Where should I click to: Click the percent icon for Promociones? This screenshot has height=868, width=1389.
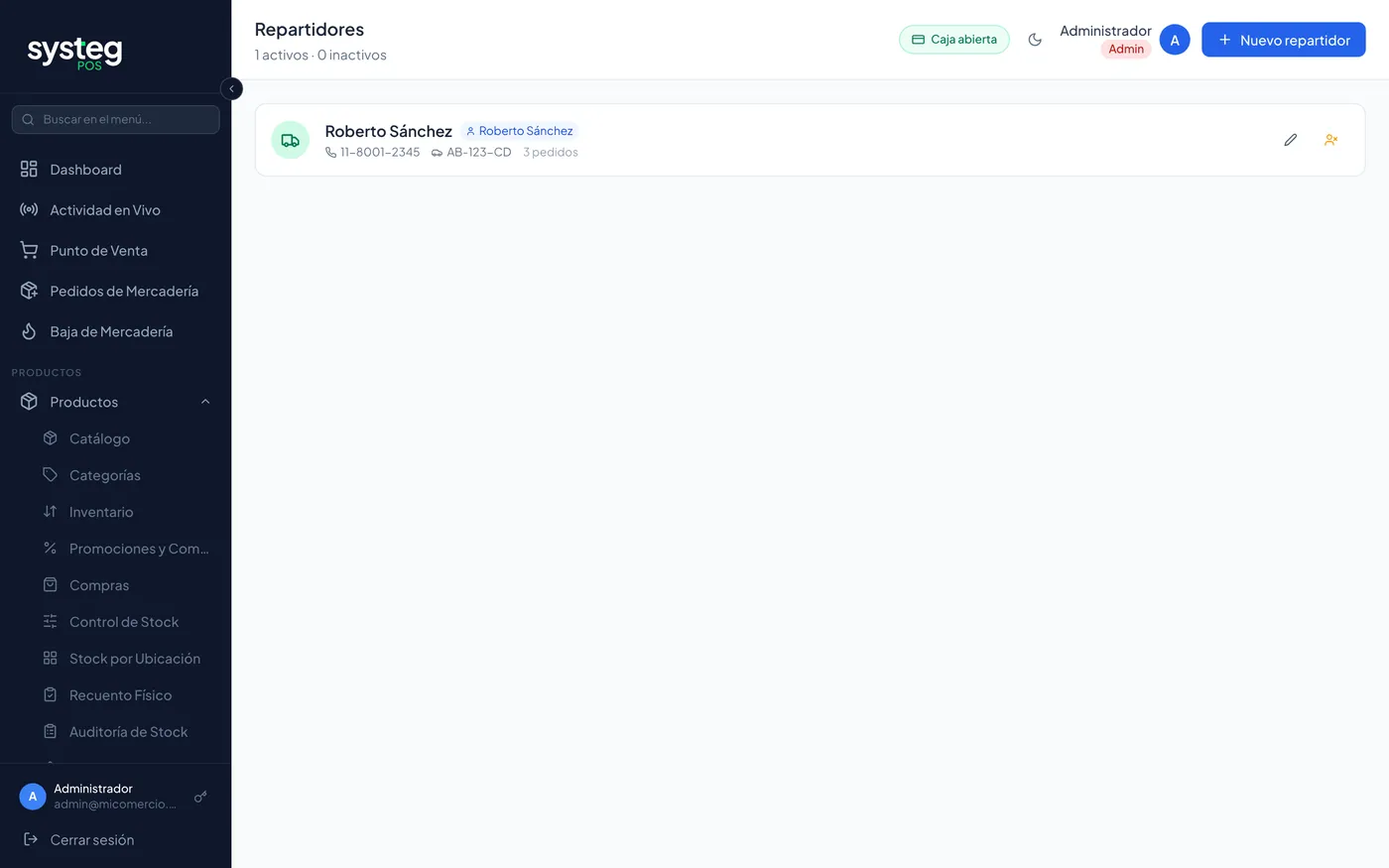[x=50, y=549]
